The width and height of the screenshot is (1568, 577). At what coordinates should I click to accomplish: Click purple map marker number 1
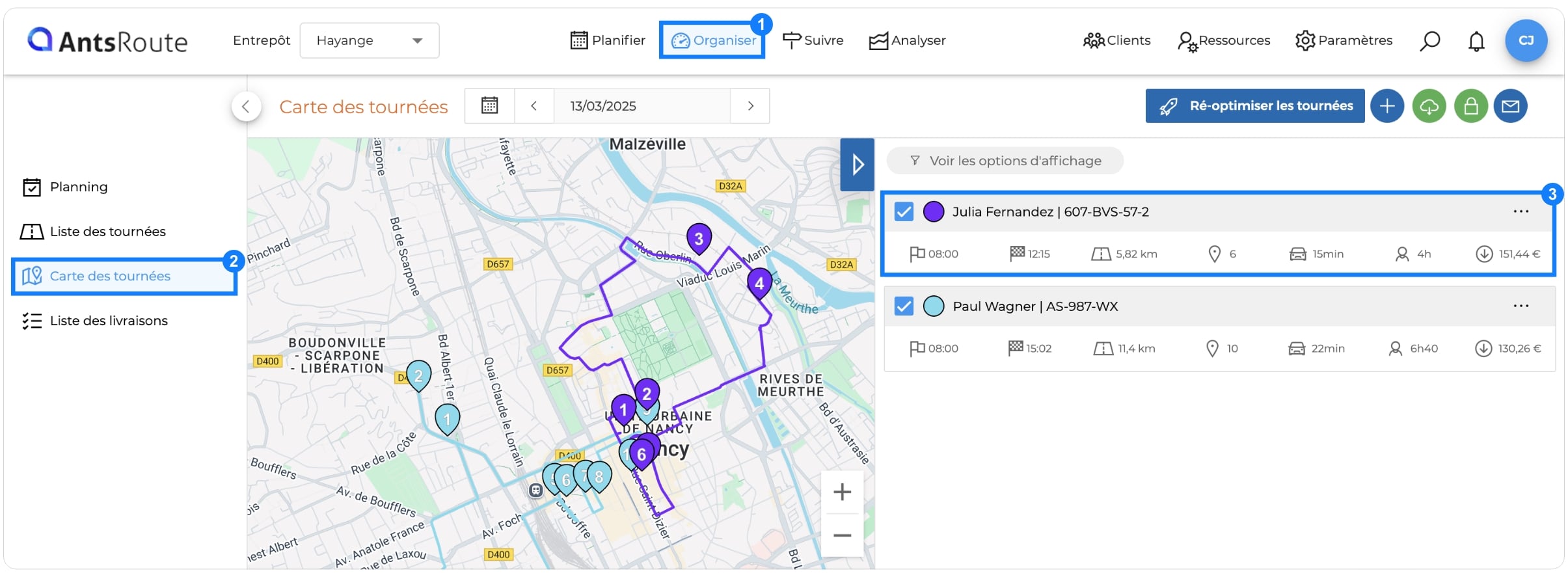click(x=623, y=410)
